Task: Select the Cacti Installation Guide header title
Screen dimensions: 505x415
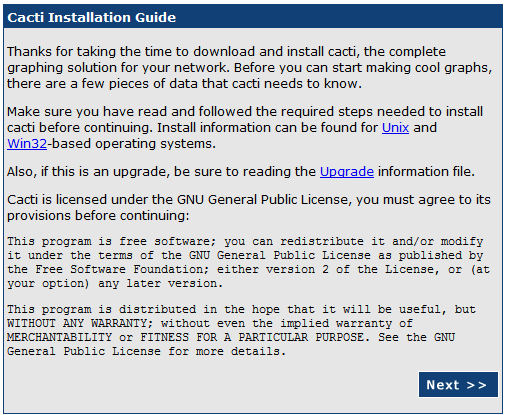Action: click(92, 17)
